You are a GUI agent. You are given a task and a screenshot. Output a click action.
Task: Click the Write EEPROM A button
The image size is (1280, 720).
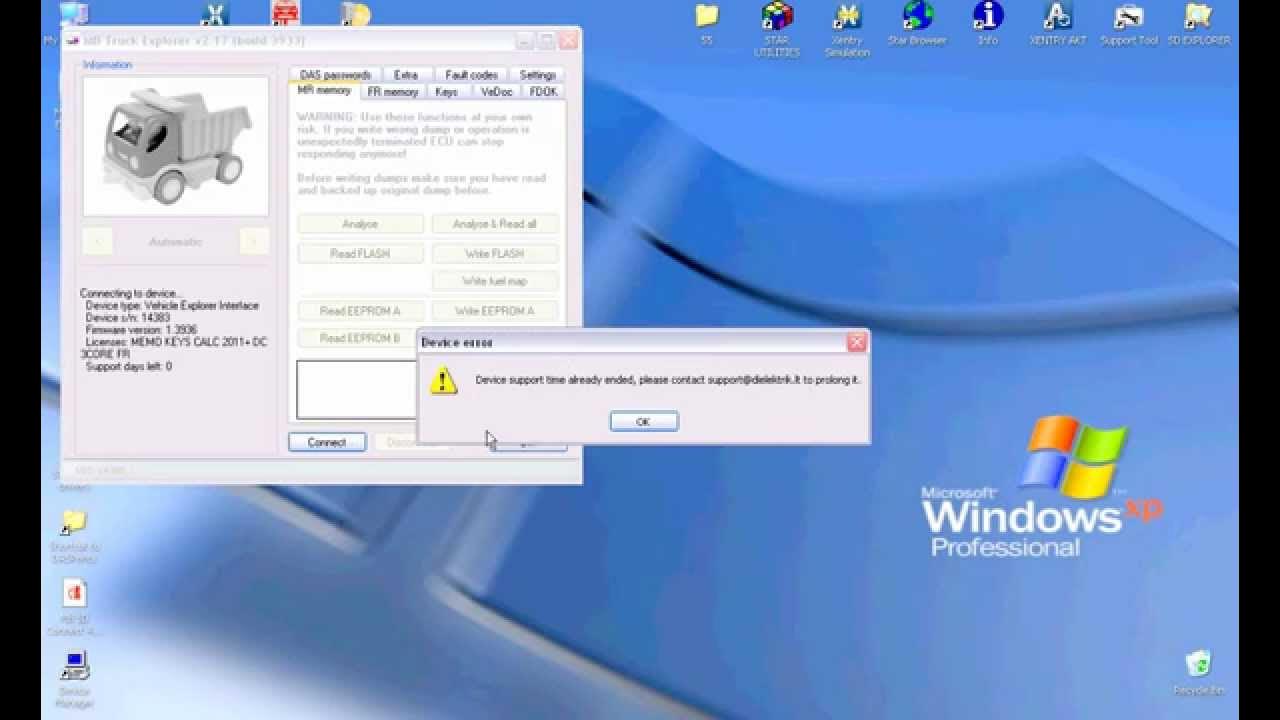495,311
